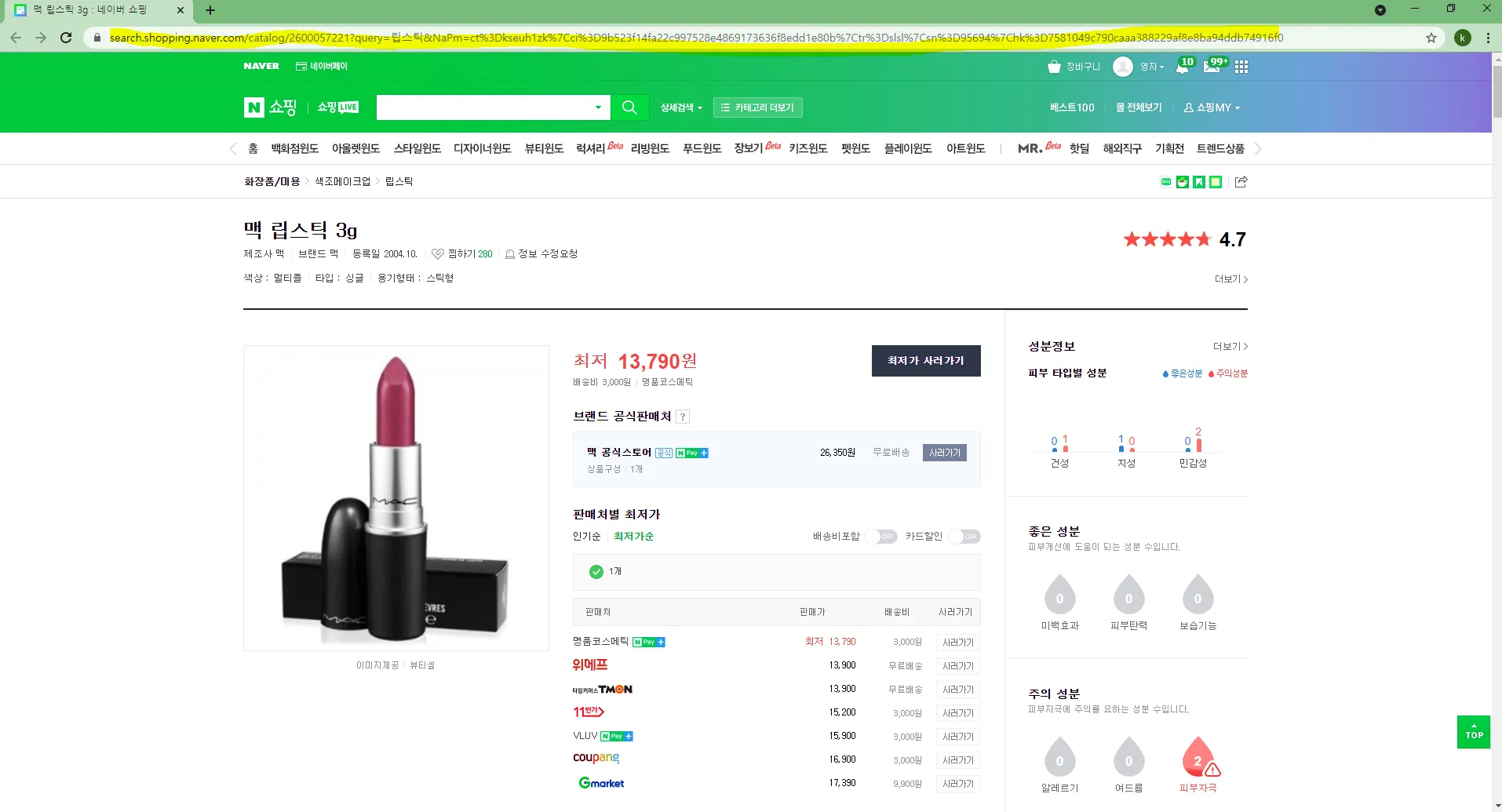This screenshot has width=1502, height=812.
Task: Expand the 상세검색 dropdown
Action: [681, 107]
